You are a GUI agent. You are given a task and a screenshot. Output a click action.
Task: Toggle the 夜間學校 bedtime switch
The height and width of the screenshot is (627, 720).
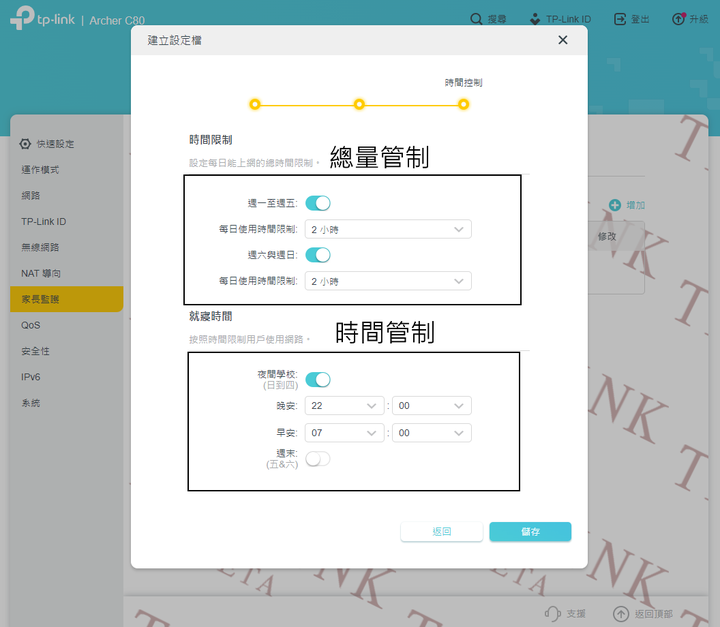click(318, 379)
